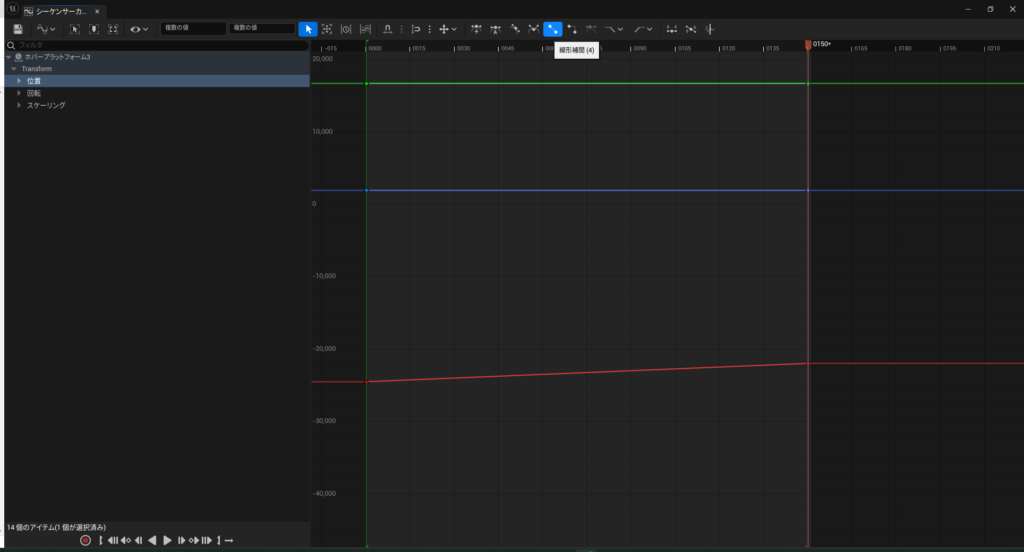The image size is (1024, 552).
Task: Click the first zoom-to-fit icon with cursor
Action: point(74,29)
